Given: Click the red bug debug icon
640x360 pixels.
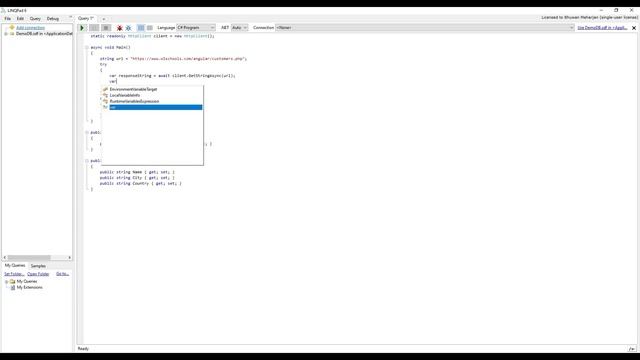Looking at the screenshot, I should (120, 28).
